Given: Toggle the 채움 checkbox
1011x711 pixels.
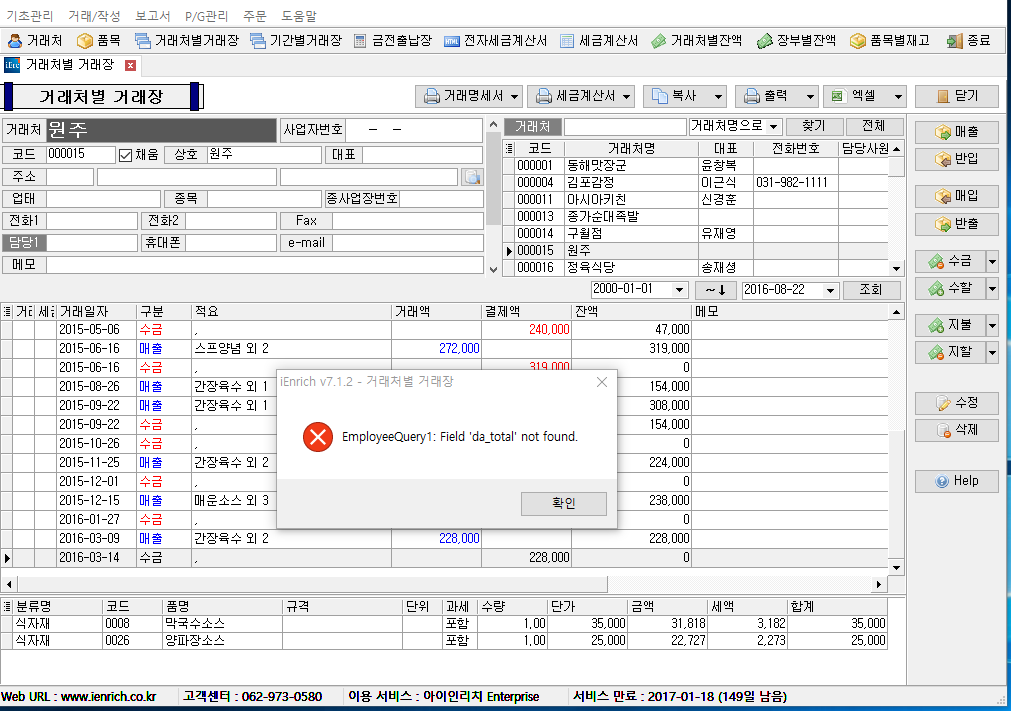Looking at the screenshot, I should pyautogui.click(x=125, y=155).
